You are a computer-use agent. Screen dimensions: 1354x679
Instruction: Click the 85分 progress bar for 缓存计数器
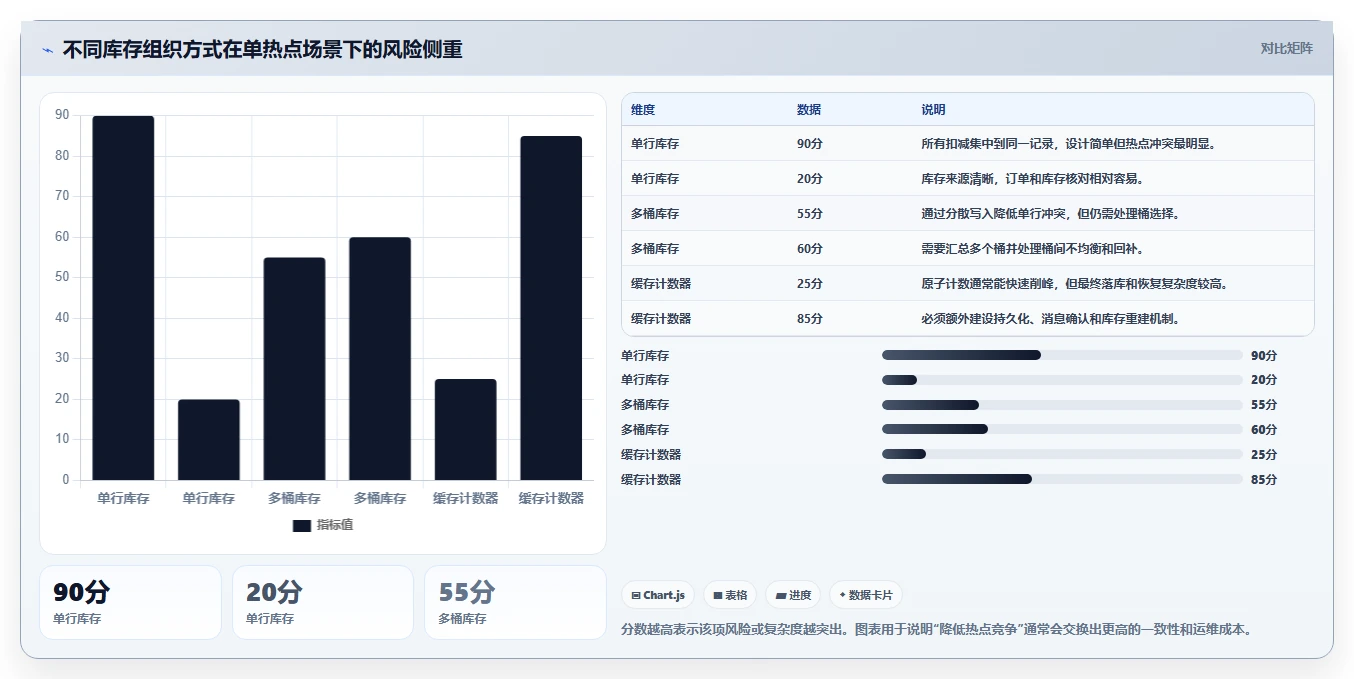pyautogui.click(x=1062, y=479)
